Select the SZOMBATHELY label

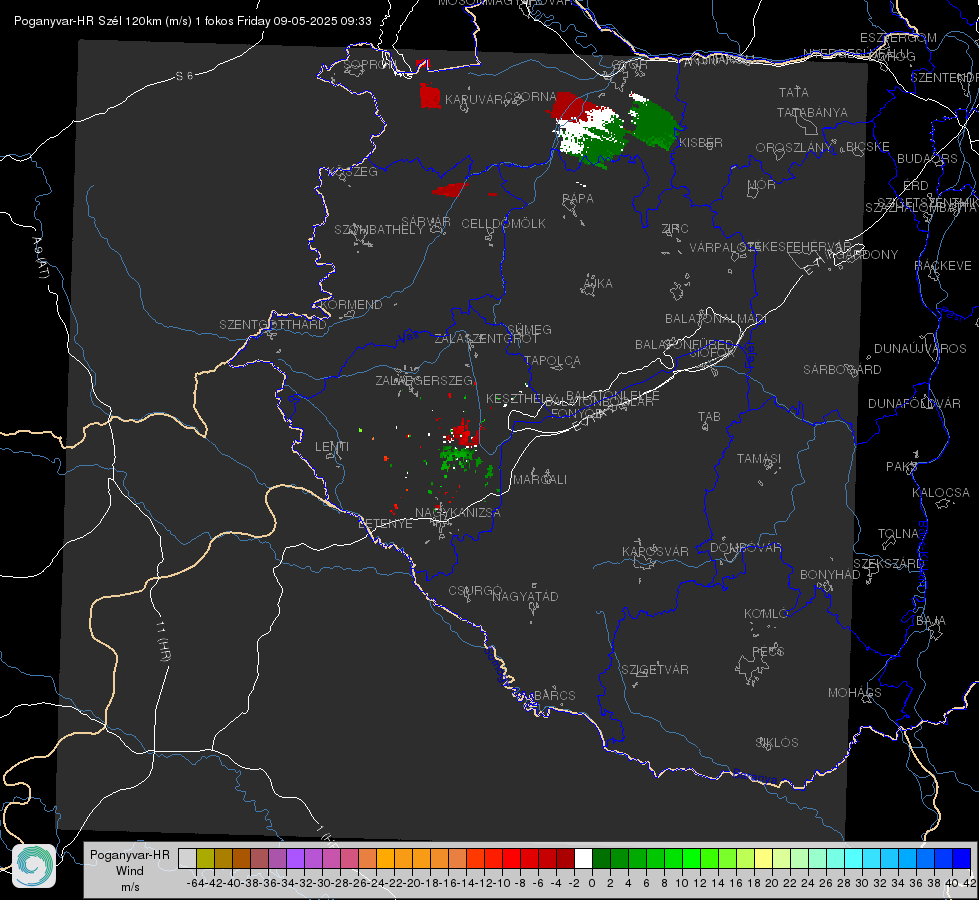point(379,229)
